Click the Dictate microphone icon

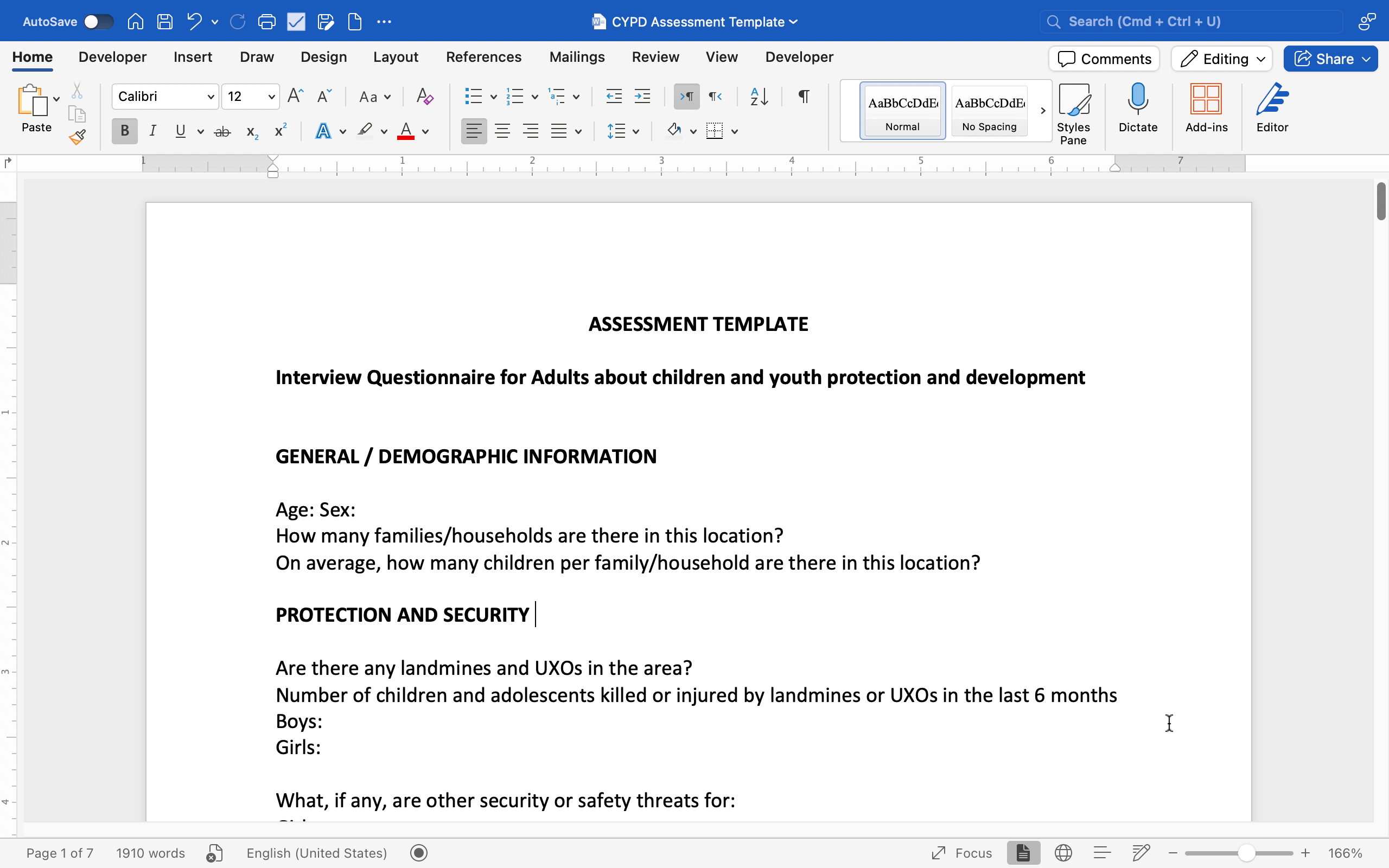pyautogui.click(x=1137, y=108)
